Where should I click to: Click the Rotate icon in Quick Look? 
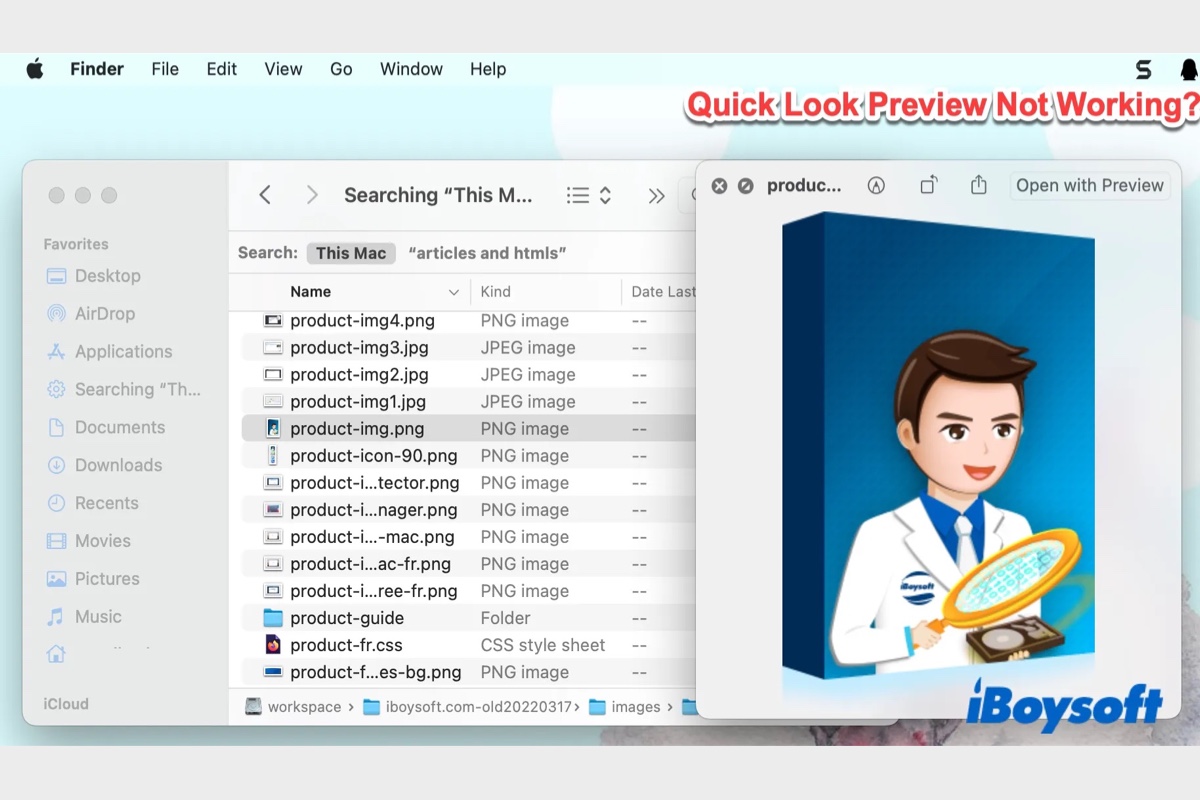928,186
